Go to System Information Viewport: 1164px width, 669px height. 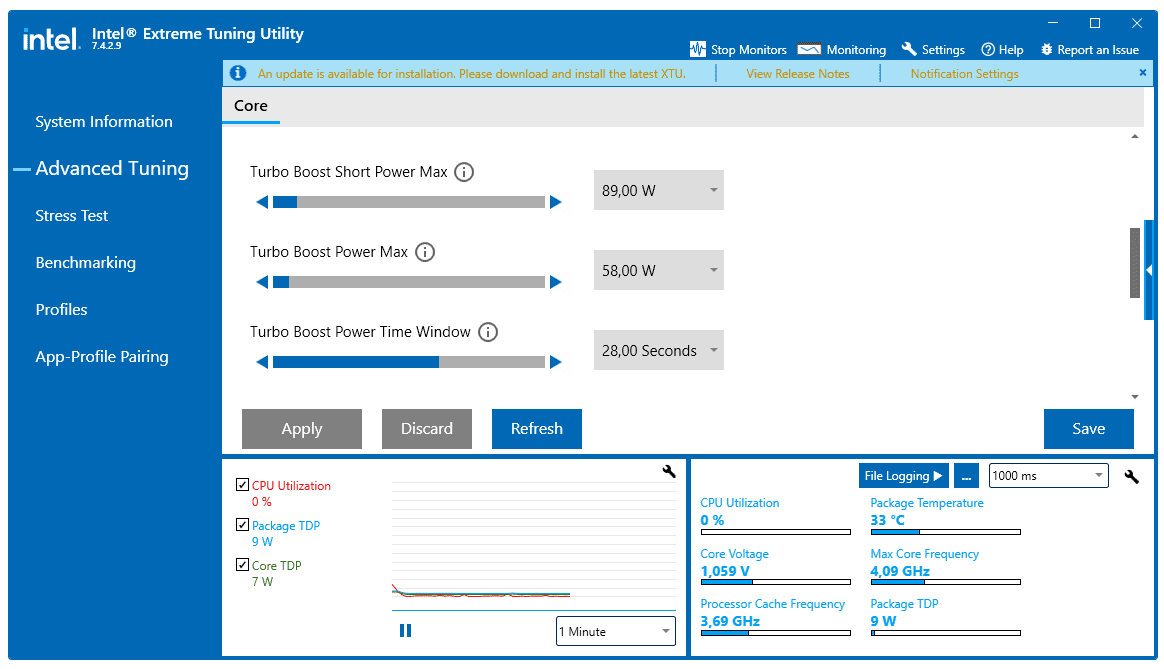coord(104,122)
